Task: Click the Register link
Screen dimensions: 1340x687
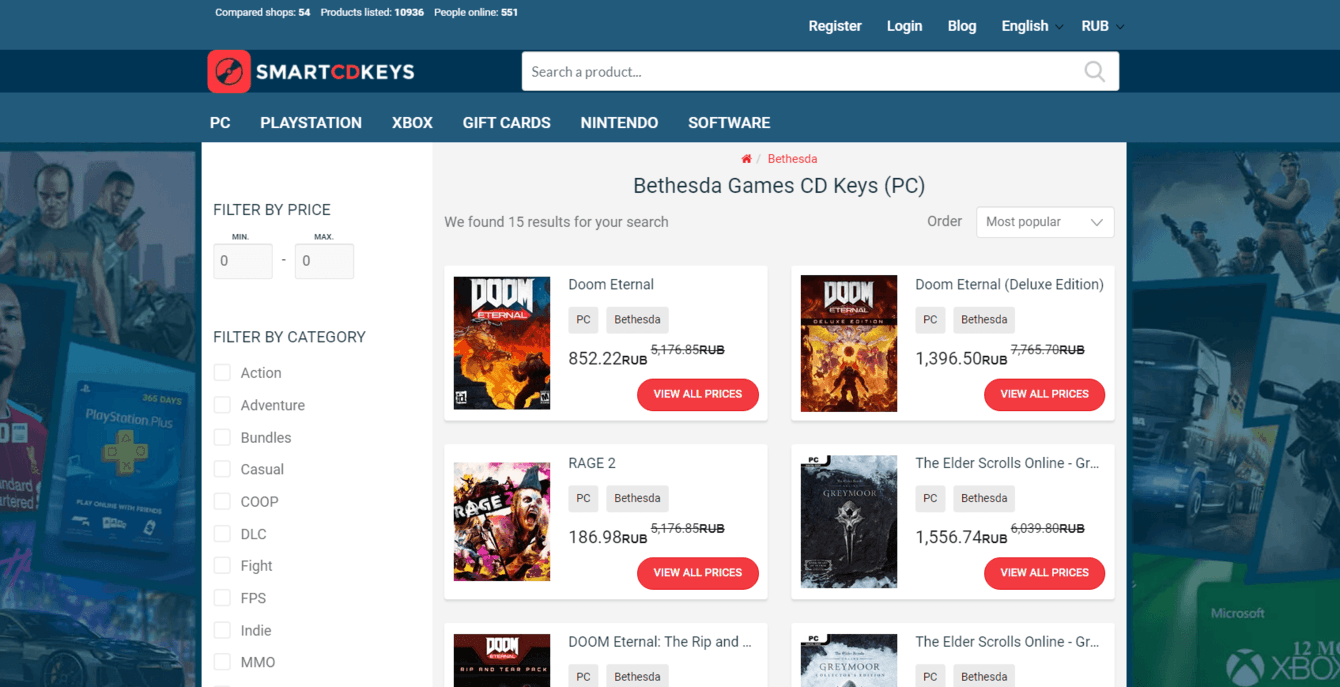Action: 835,26
